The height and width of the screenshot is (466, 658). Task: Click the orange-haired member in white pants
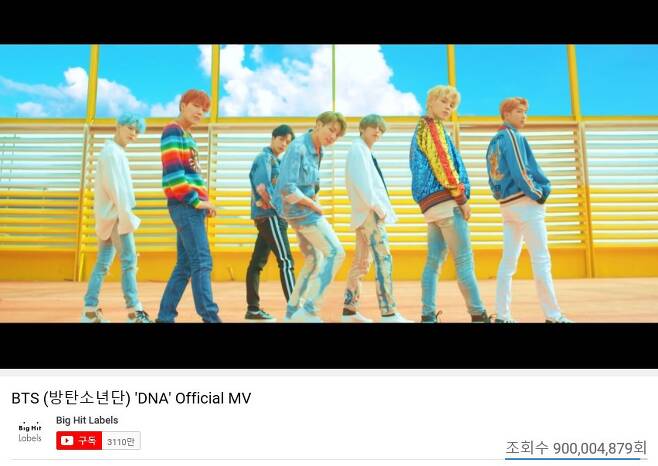click(522, 210)
